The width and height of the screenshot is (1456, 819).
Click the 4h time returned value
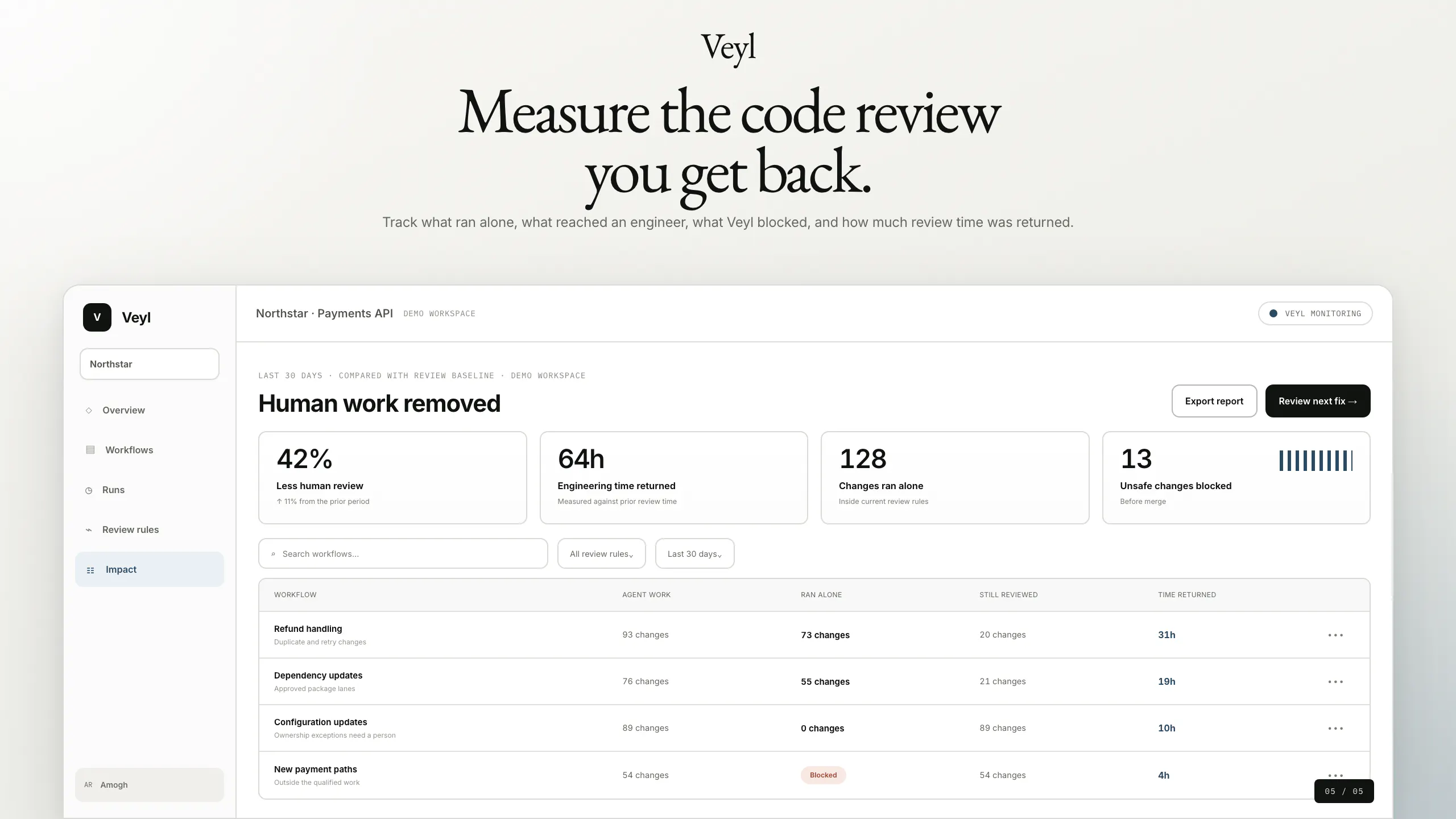(x=1164, y=775)
